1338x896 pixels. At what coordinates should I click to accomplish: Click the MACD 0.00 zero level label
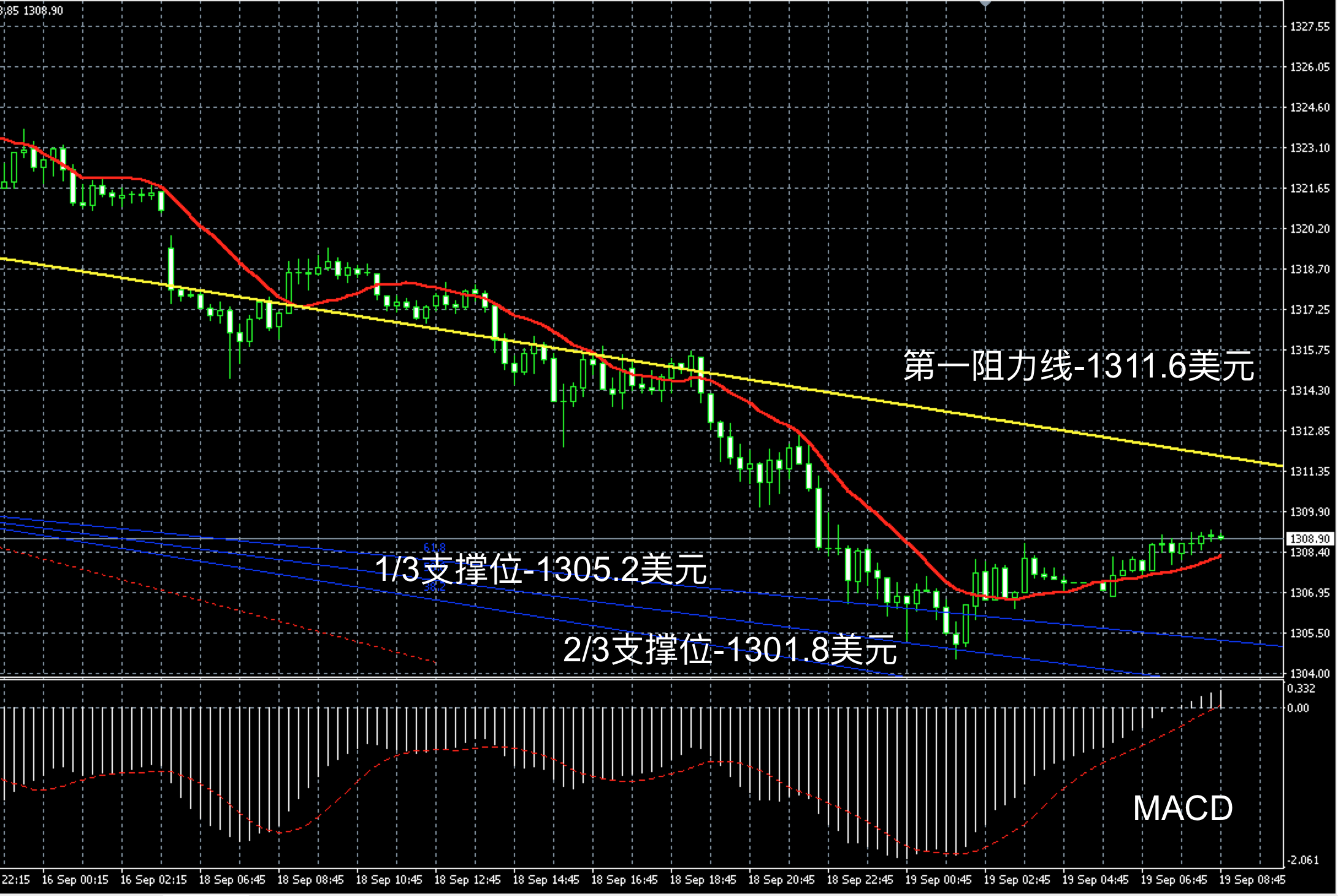click(x=1298, y=708)
